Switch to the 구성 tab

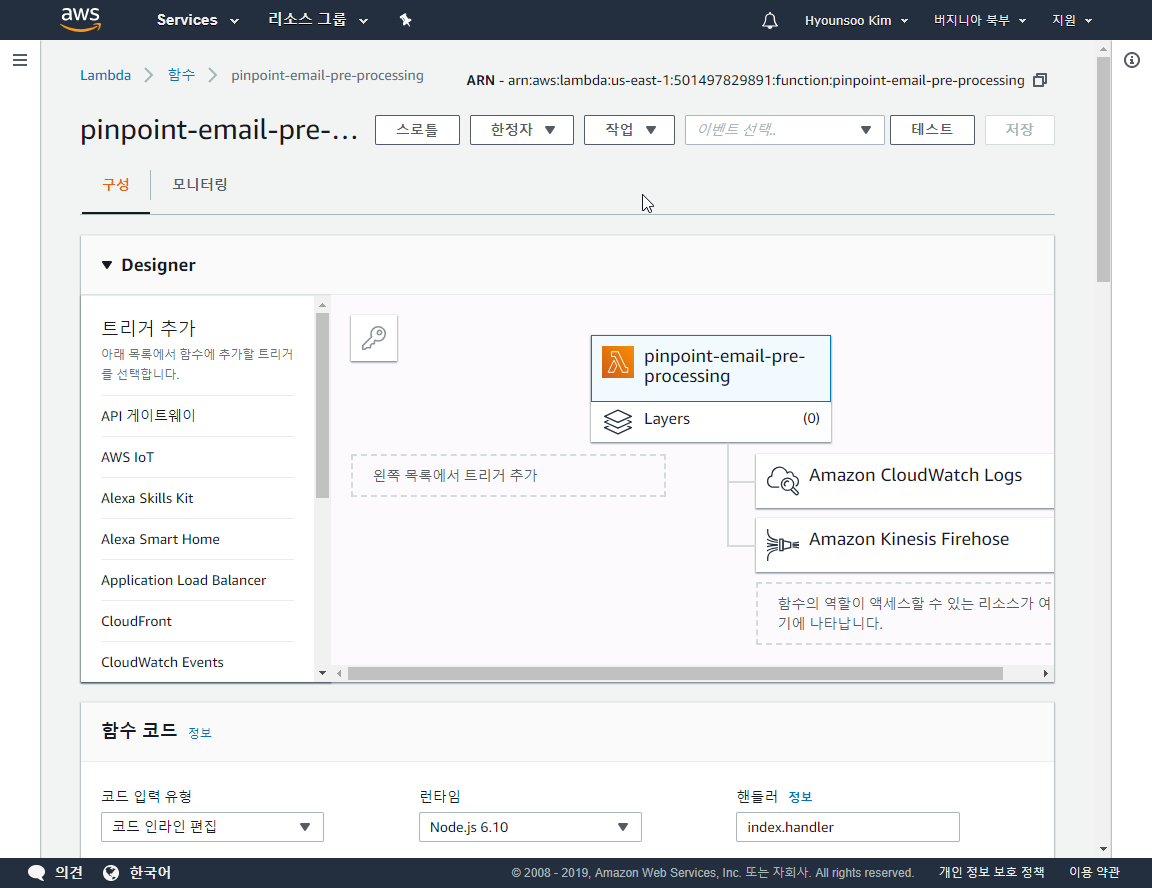point(115,184)
